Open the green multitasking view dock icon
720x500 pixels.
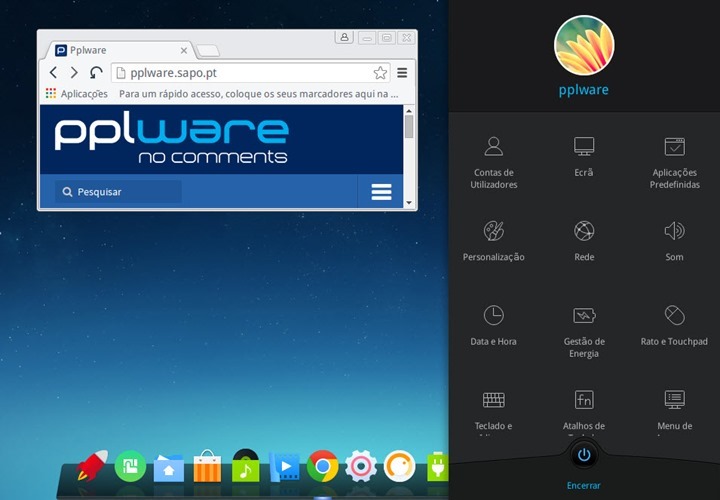tap(130, 466)
